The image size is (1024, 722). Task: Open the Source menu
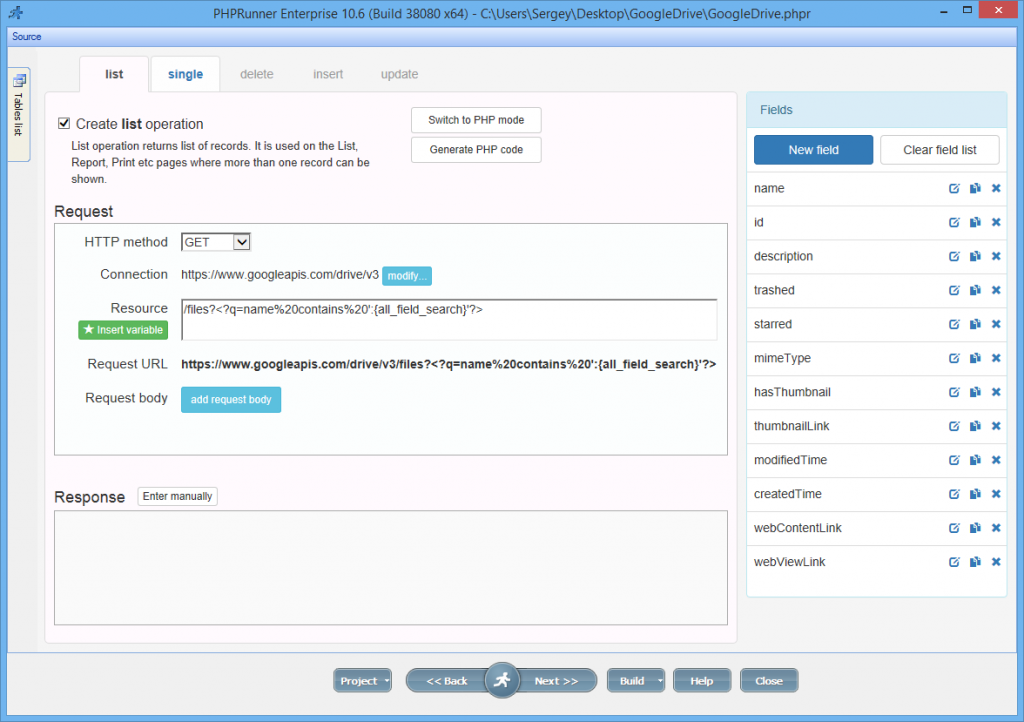point(26,36)
